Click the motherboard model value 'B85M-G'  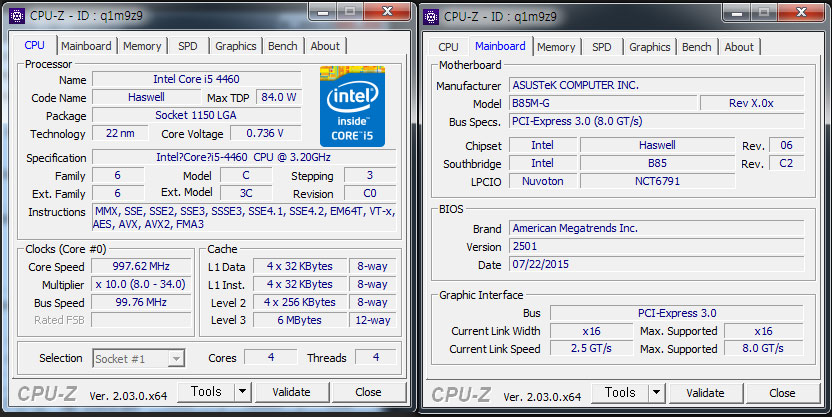(x=603, y=103)
